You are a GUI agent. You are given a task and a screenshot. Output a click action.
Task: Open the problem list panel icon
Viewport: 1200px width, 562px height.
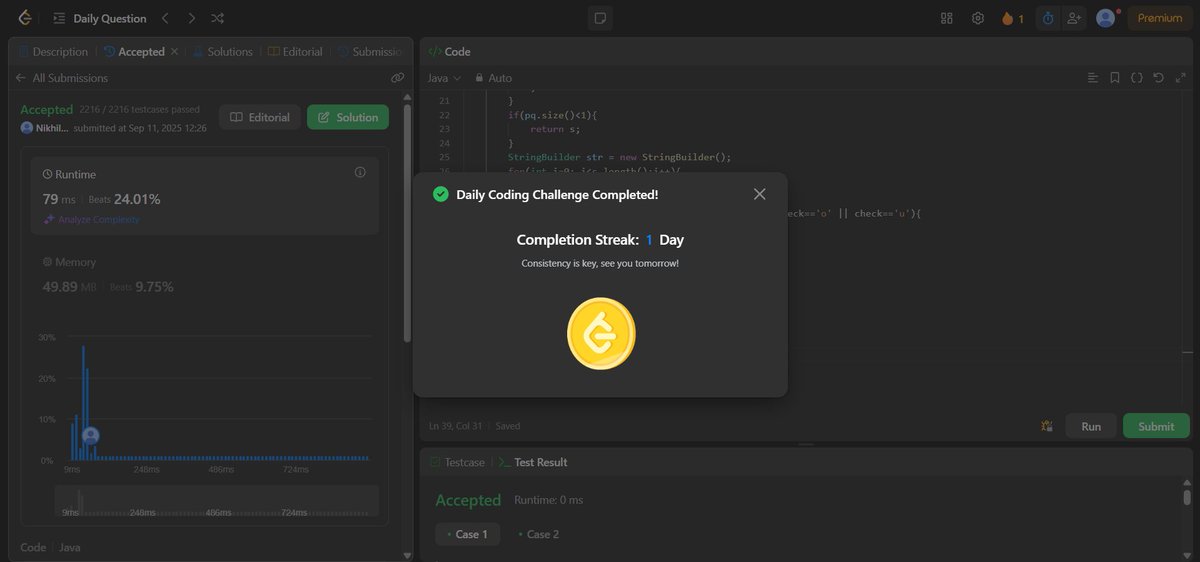(x=60, y=18)
